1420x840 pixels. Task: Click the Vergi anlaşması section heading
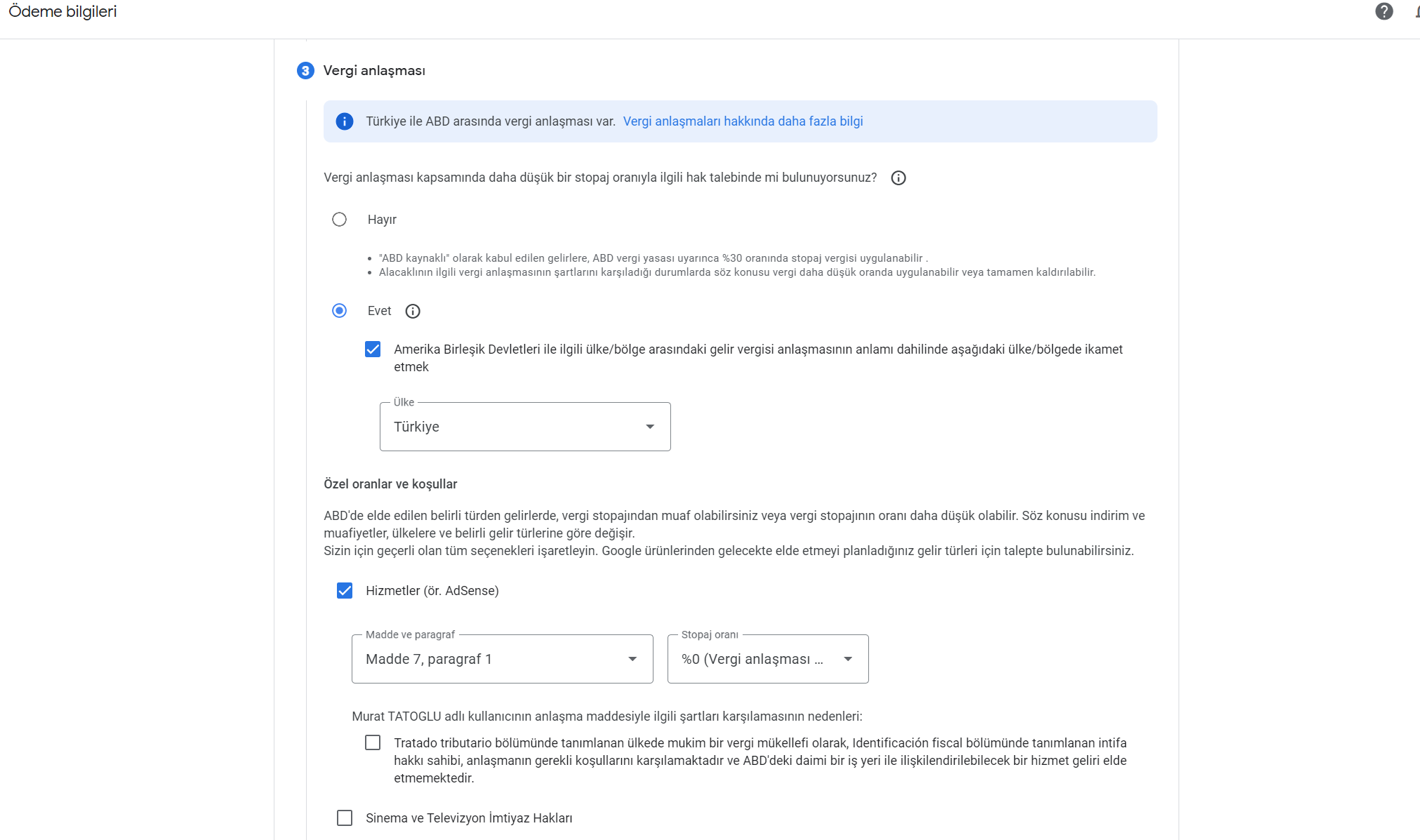click(374, 71)
